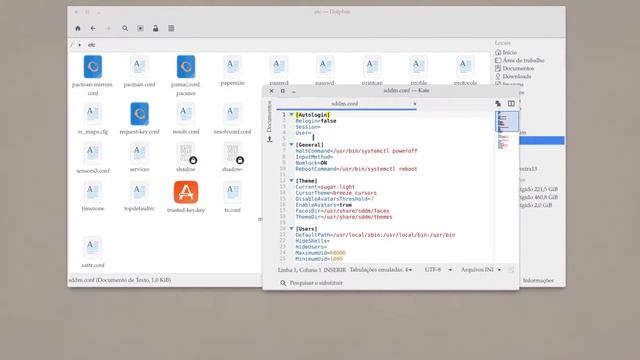Click the CursorTheme=breeze_cursors line
The height and width of the screenshot is (360, 640).
tap(336, 193)
